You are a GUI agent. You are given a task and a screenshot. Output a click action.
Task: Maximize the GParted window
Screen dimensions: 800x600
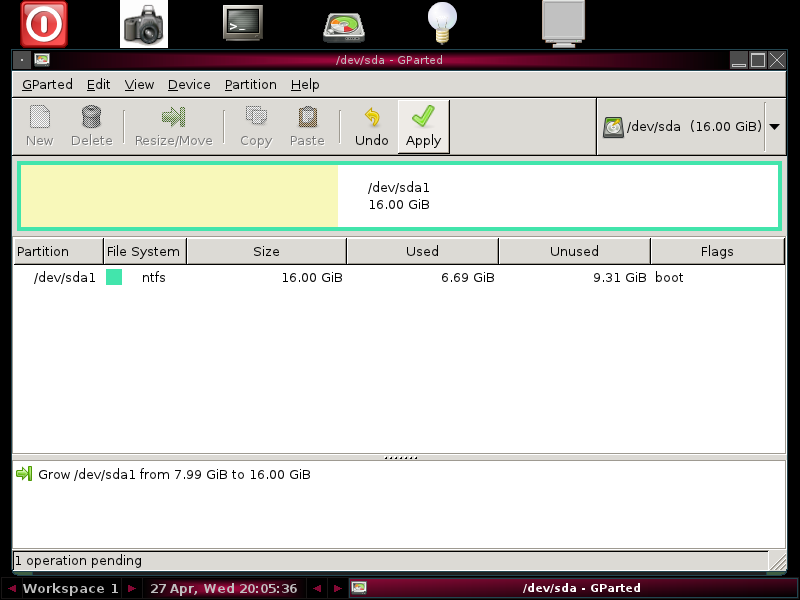[x=758, y=60]
